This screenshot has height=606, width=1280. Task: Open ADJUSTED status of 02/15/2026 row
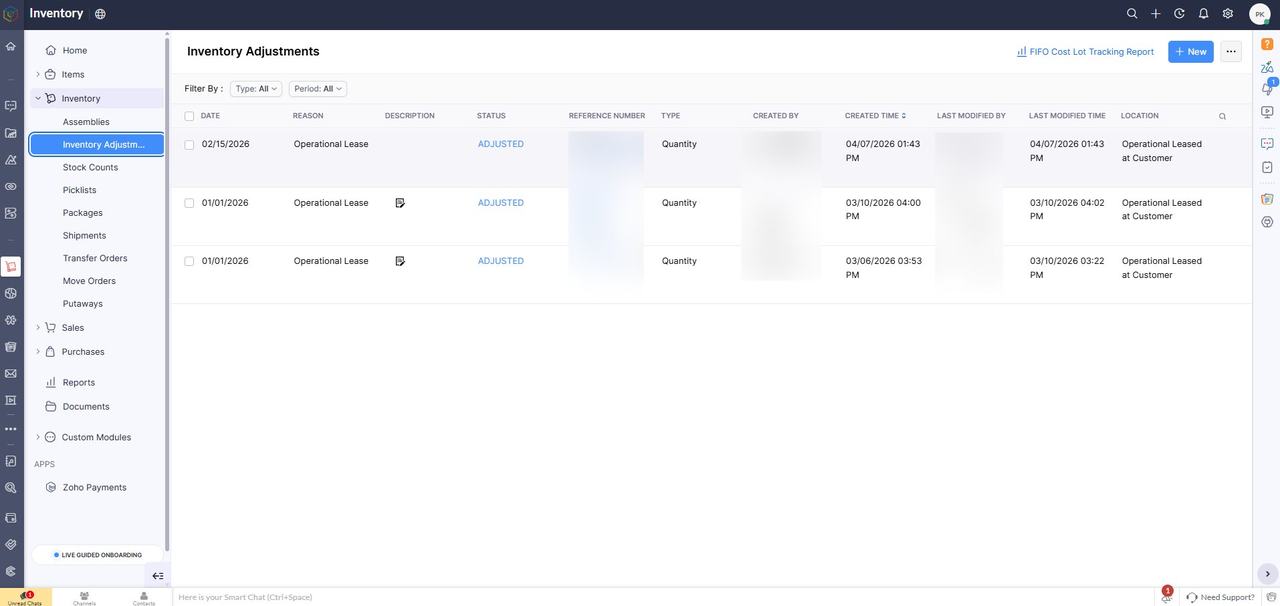[500, 144]
